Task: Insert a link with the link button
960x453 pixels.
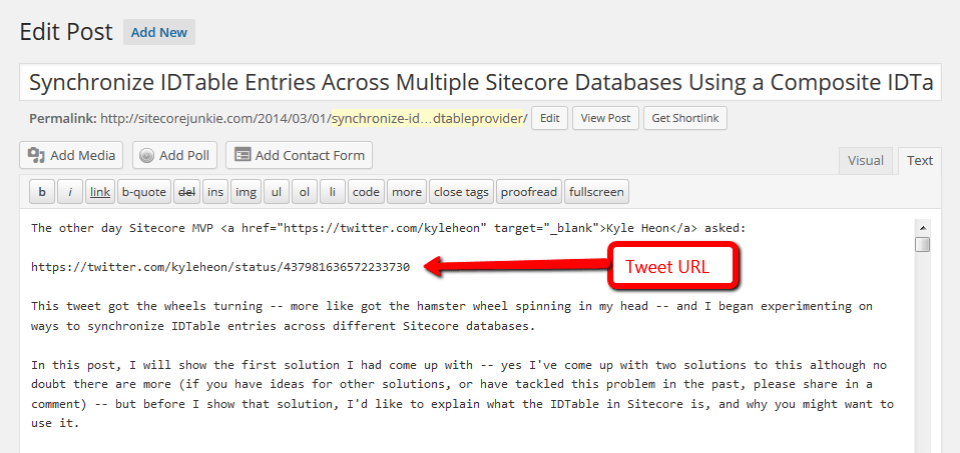Action: click(x=99, y=191)
